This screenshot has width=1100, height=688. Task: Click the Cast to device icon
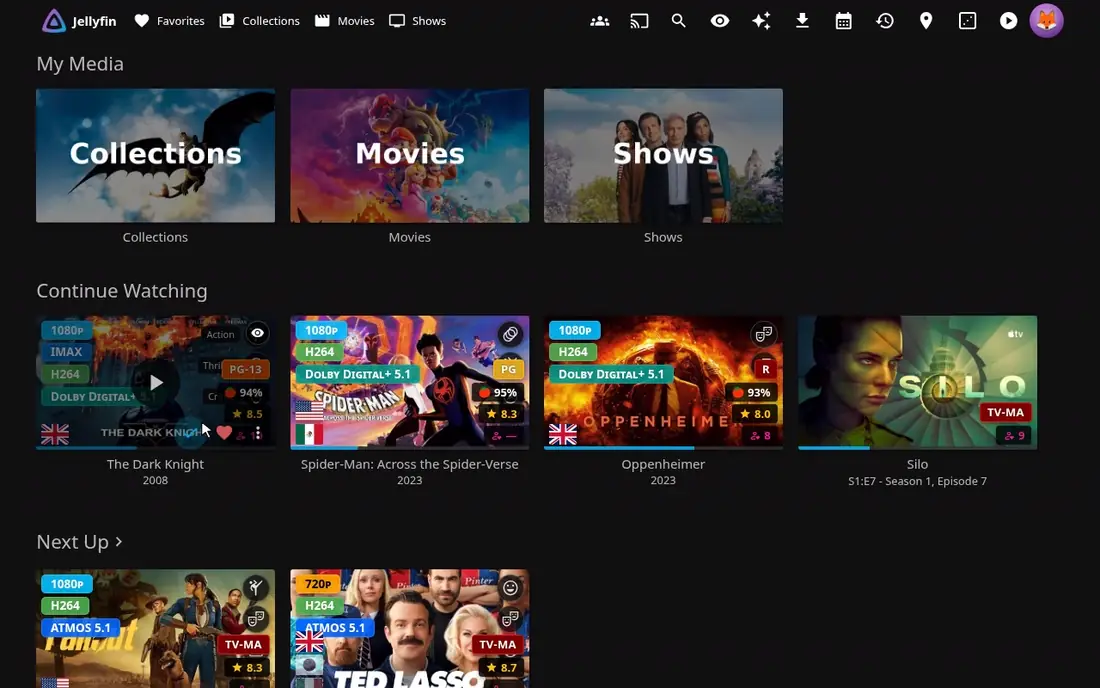coord(639,21)
